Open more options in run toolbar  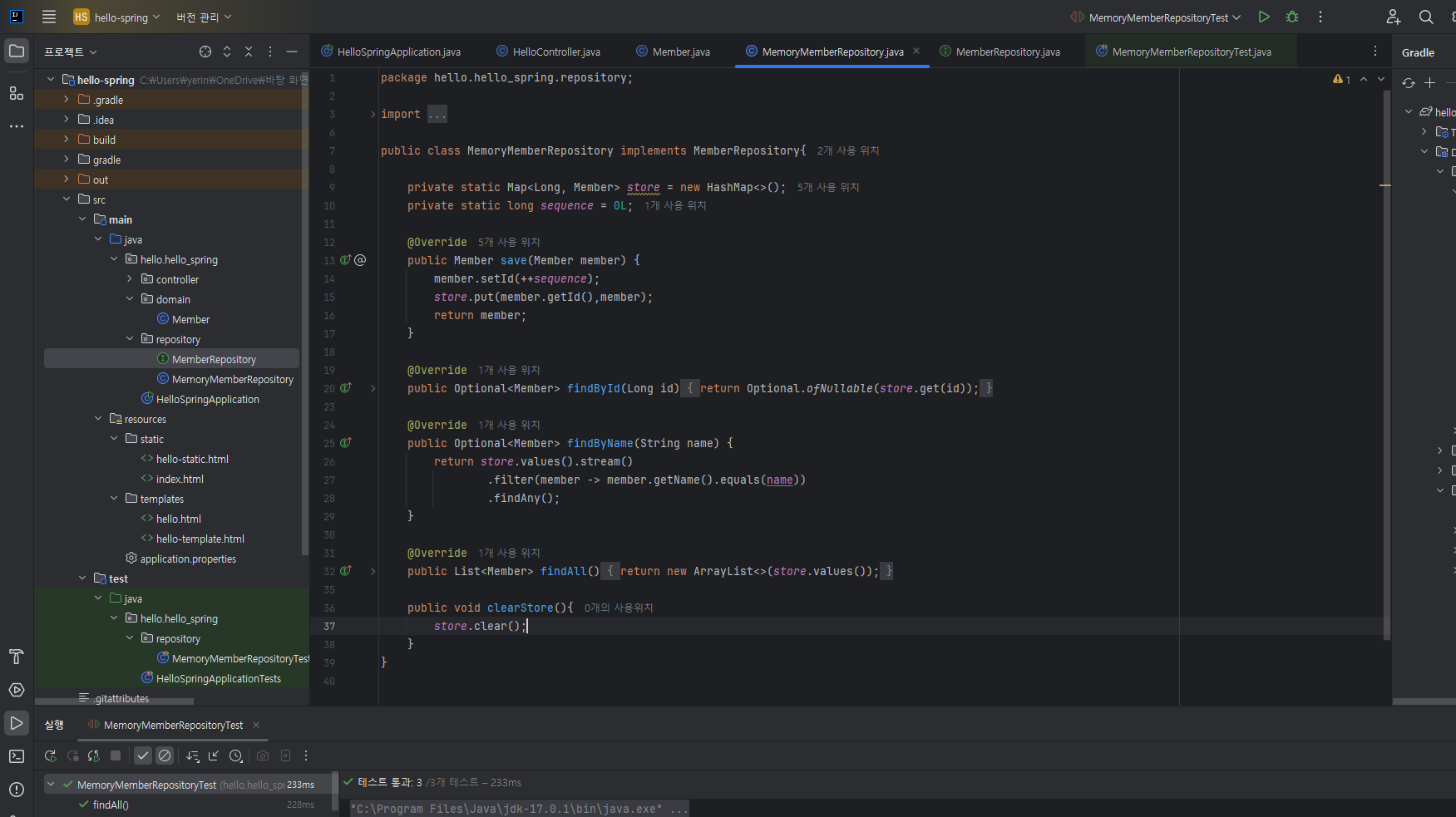[306, 755]
